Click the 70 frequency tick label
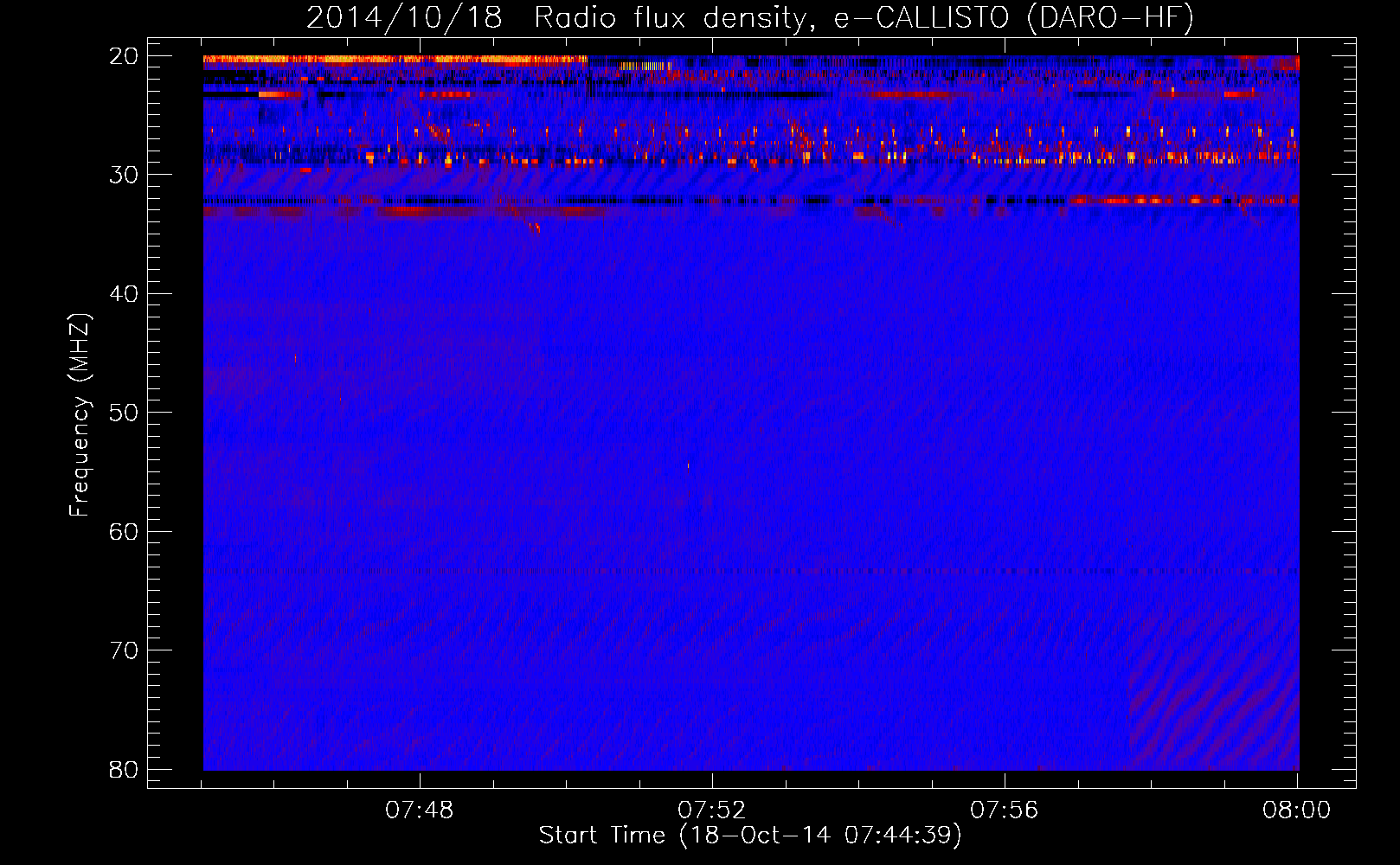The width and height of the screenshot is (1400, 865). click(124, 650)
